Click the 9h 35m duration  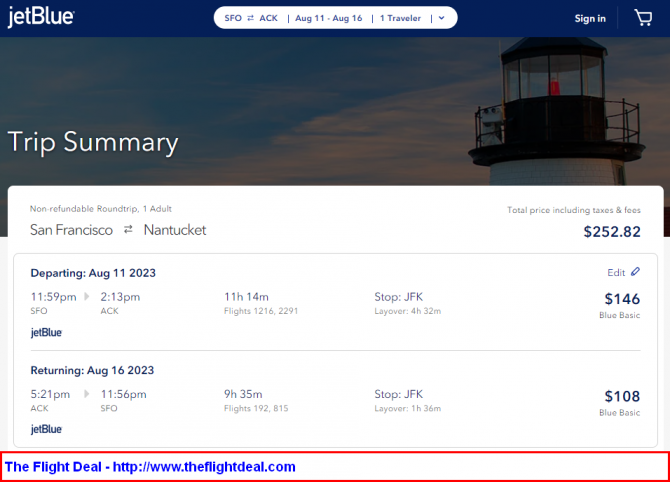click(243, 394)
